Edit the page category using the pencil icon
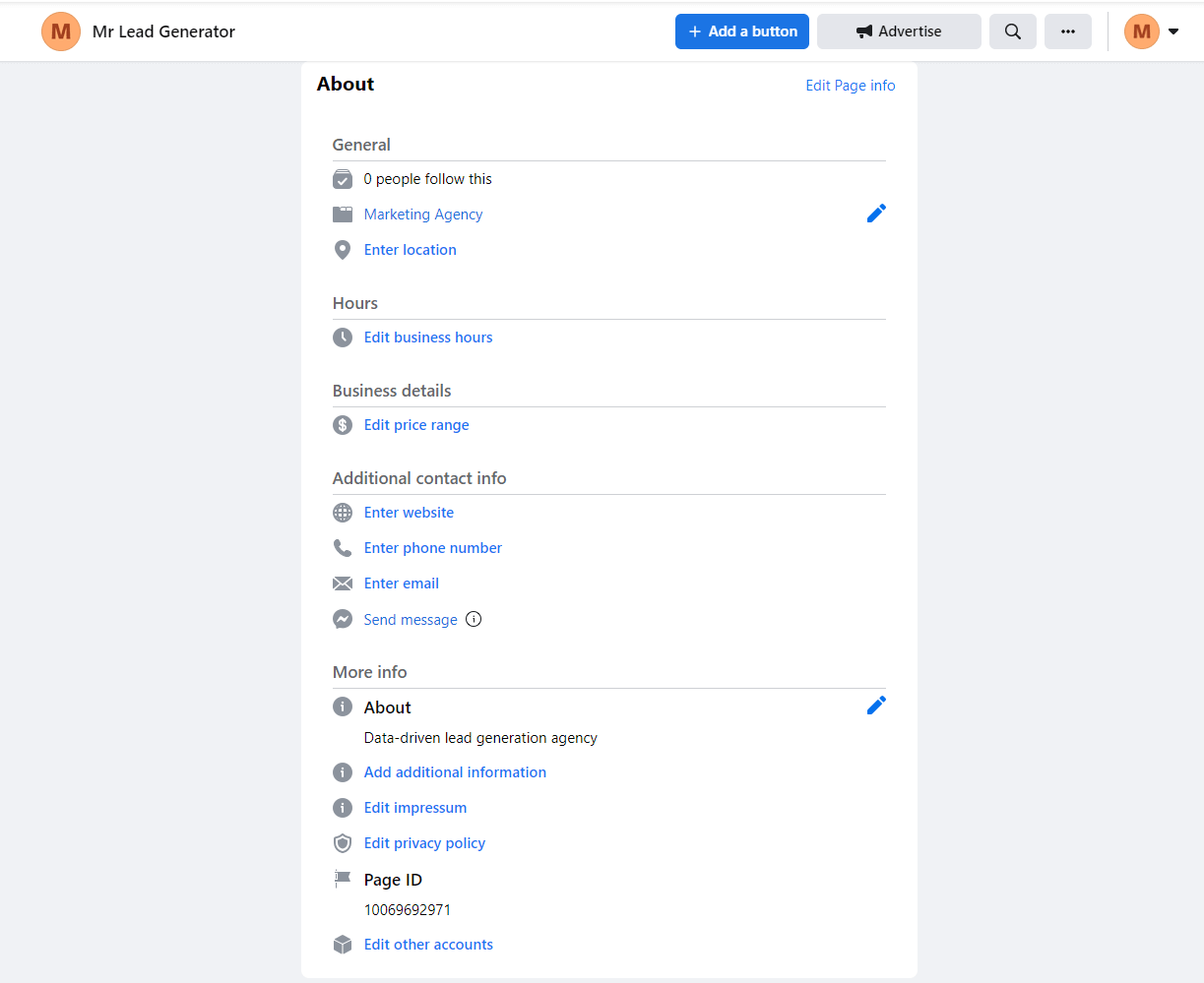Viewport: 1204px width, 983px height. [876, 213]
